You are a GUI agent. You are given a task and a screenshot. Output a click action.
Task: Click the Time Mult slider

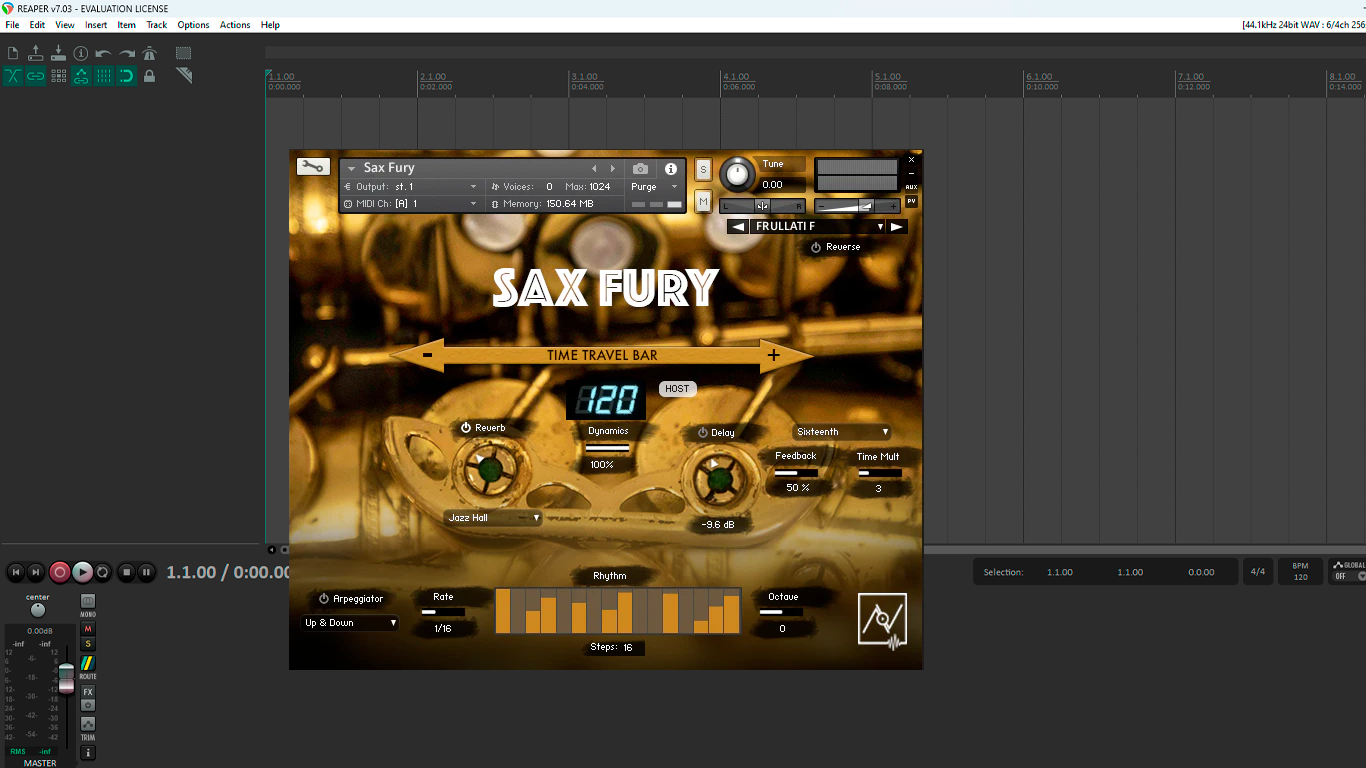coord(879,473)
